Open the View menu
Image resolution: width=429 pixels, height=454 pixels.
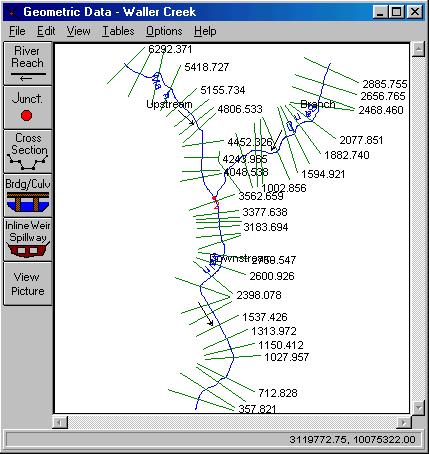[x=78, y=31]
